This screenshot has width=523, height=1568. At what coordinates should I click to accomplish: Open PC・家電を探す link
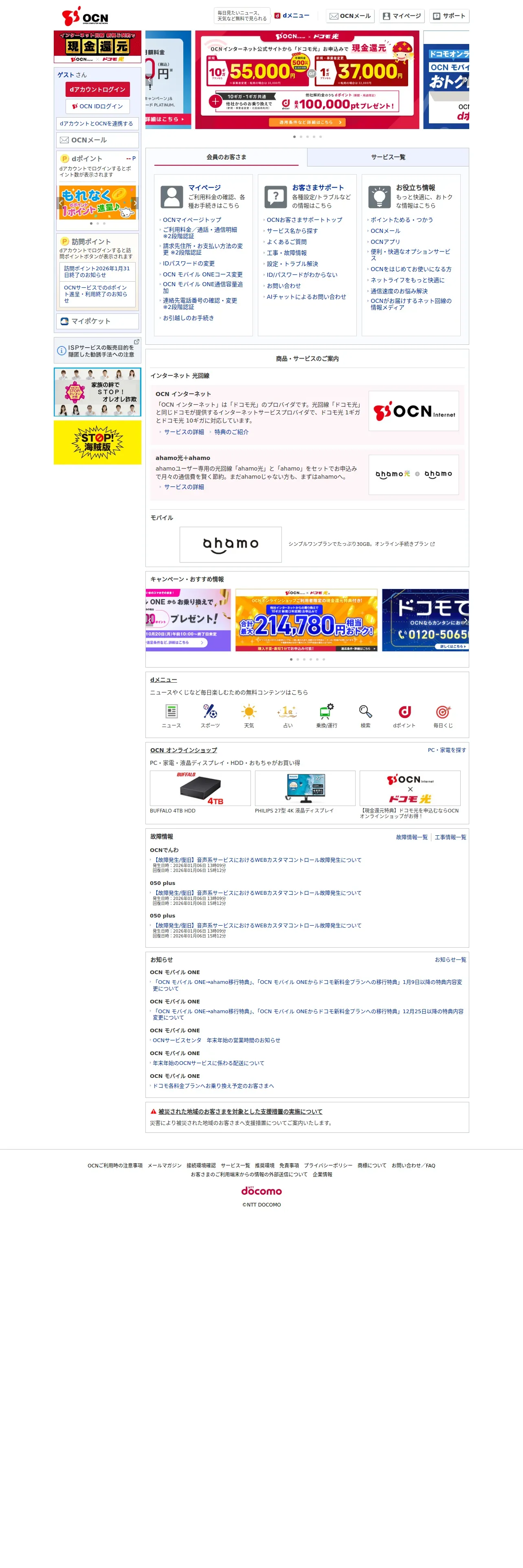tap(447, 750)
